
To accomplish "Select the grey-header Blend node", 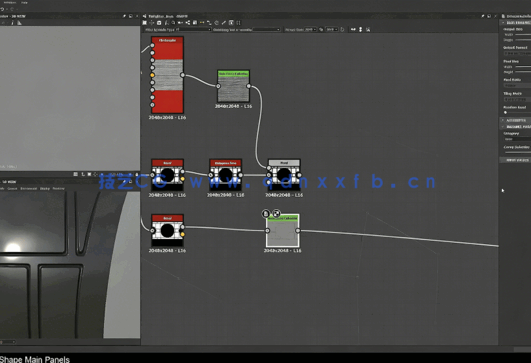I will [284, 175].
